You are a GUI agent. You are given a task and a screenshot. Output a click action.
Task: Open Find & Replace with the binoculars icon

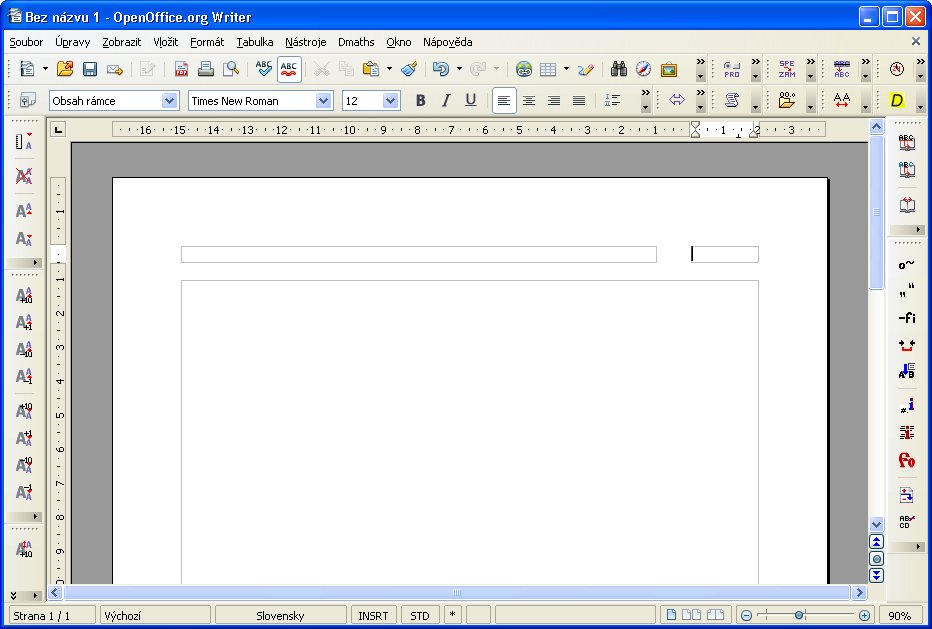tap(619, 69)
